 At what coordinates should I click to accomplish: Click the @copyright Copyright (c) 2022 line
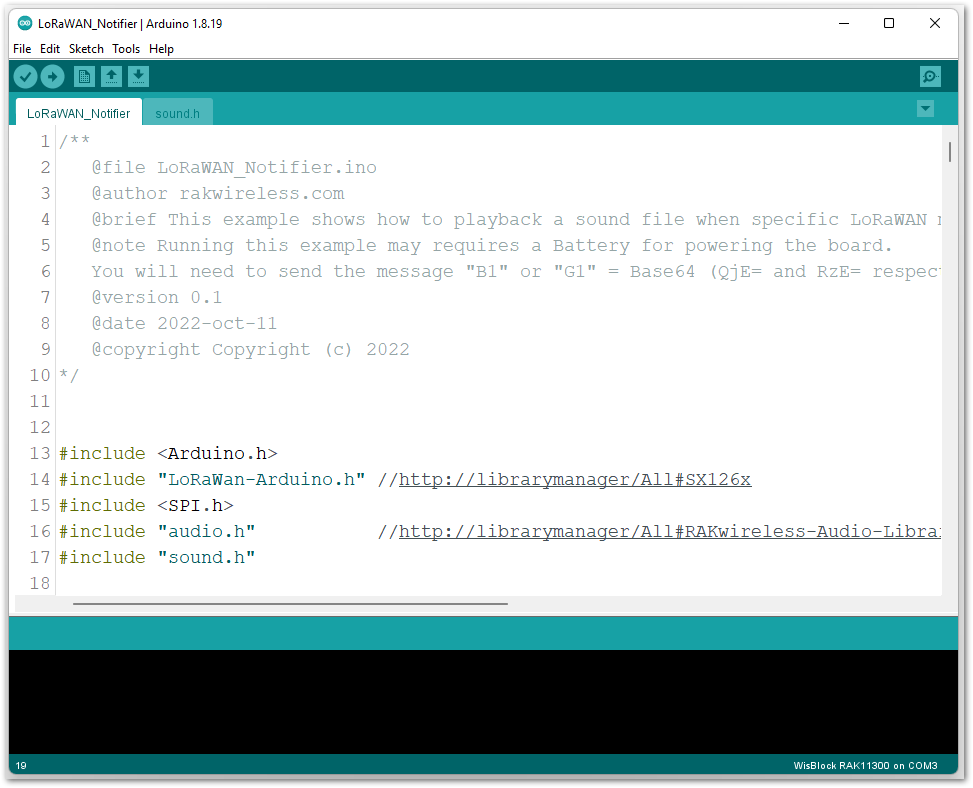(x=250, y=350)
